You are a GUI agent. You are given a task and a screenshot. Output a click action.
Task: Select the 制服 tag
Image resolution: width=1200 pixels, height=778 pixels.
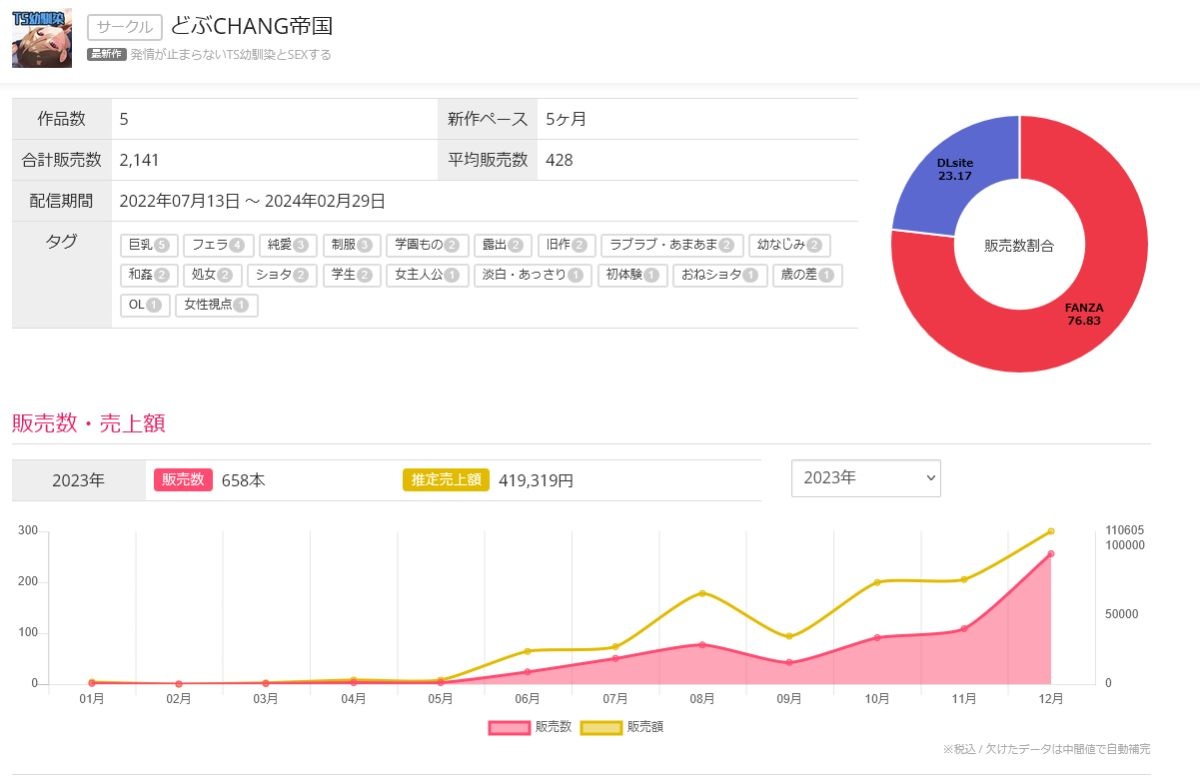click(x=351, y=245)
